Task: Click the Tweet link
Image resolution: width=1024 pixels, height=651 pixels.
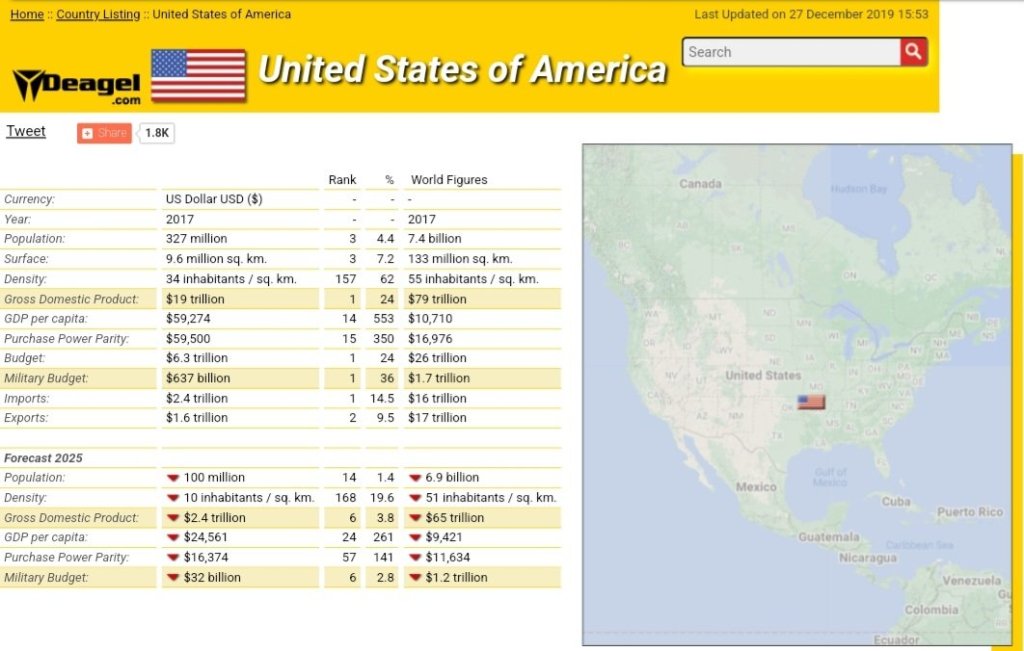Action: 26,131
